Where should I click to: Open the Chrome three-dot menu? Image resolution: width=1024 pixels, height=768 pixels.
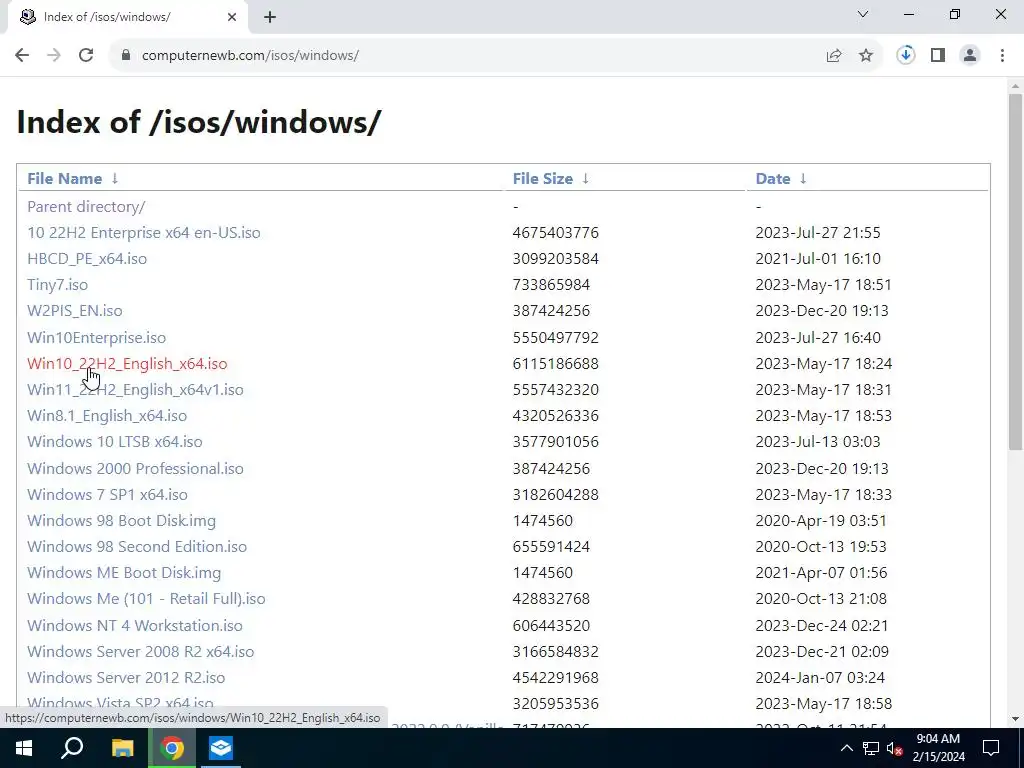1002,56
